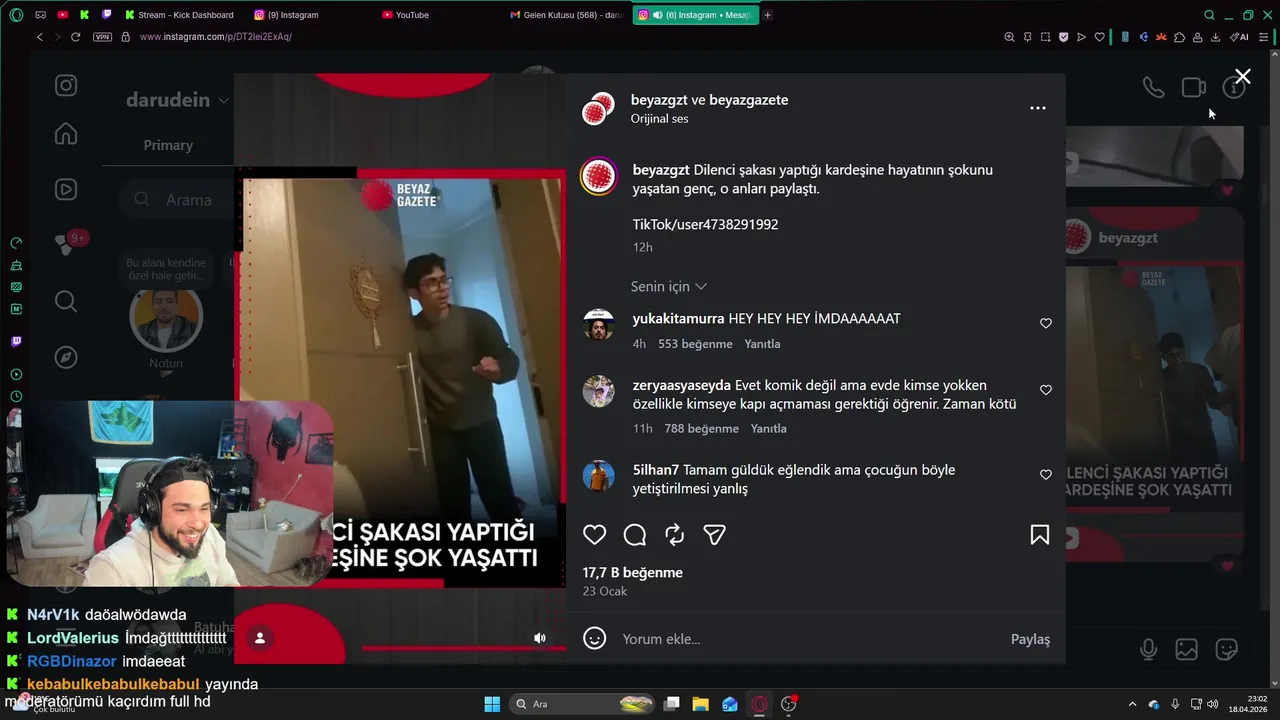Reply to zeryaasyaseyda's comment

click(x=769, y=428)
